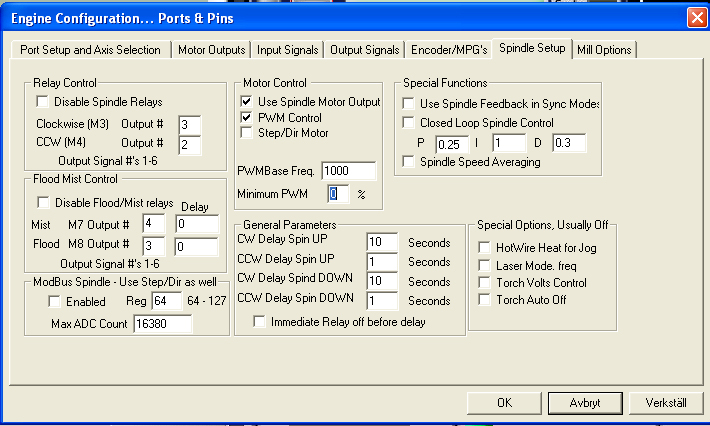
Task: Toggle the PWM Control checkbox
Action: pos(247,117)
